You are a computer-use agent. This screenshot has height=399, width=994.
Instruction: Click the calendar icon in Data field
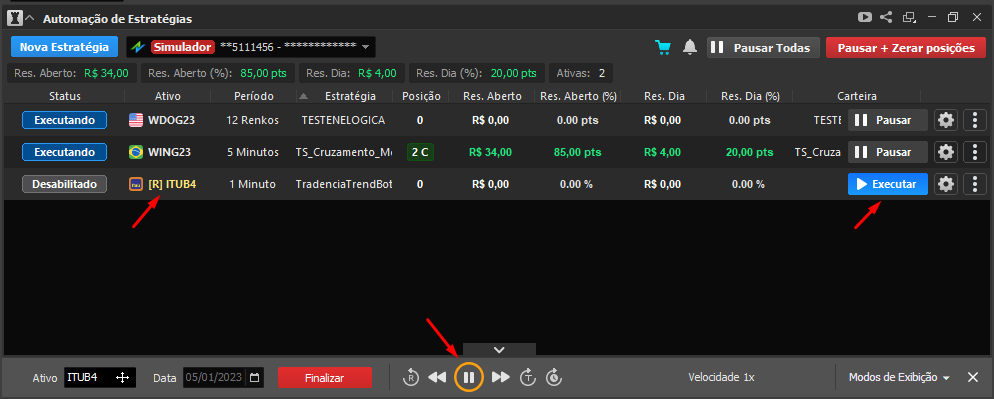(x=254, y=378)
